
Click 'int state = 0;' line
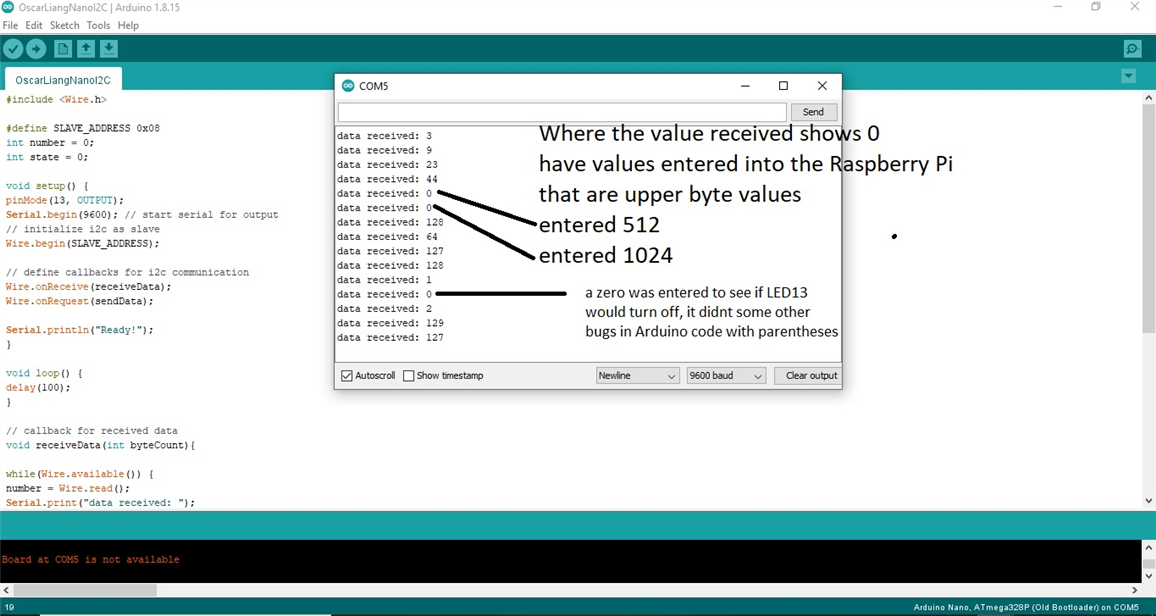(46, 157)
